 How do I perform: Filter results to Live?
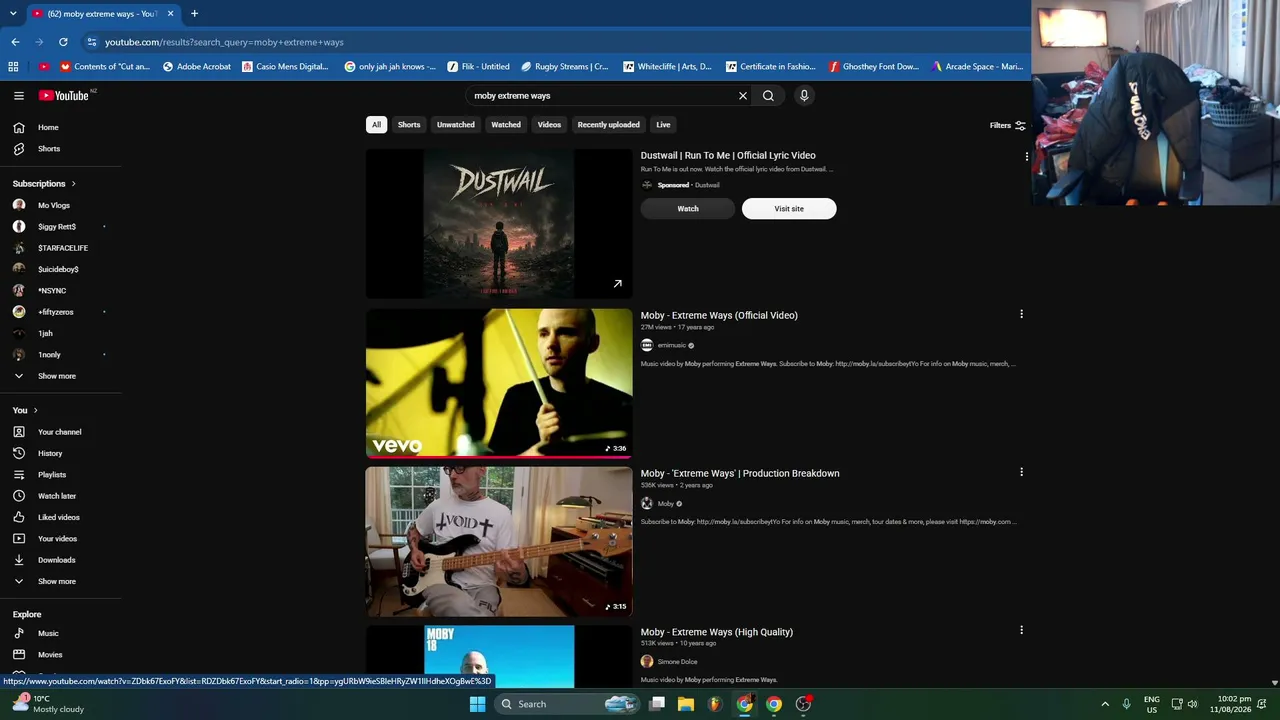[663, 125]
